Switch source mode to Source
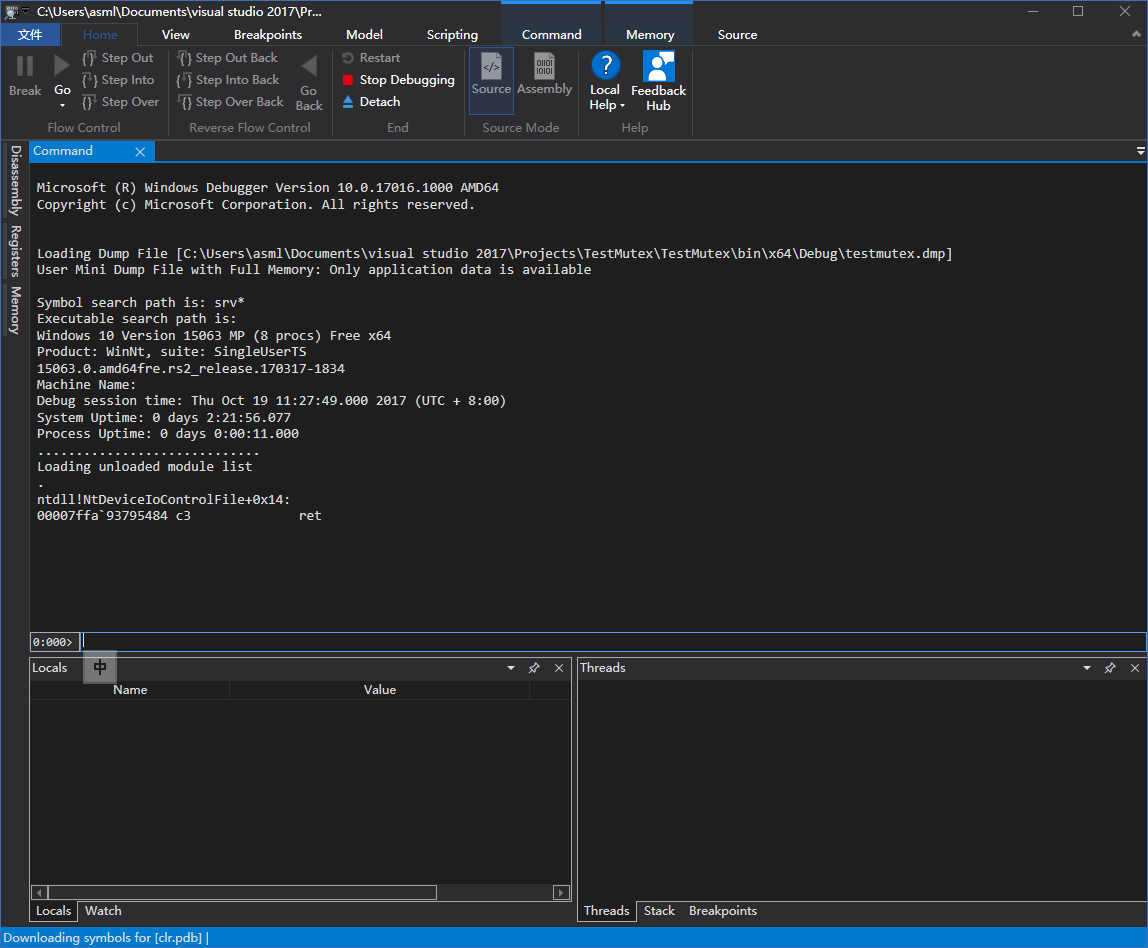 (x=491, y=81)
